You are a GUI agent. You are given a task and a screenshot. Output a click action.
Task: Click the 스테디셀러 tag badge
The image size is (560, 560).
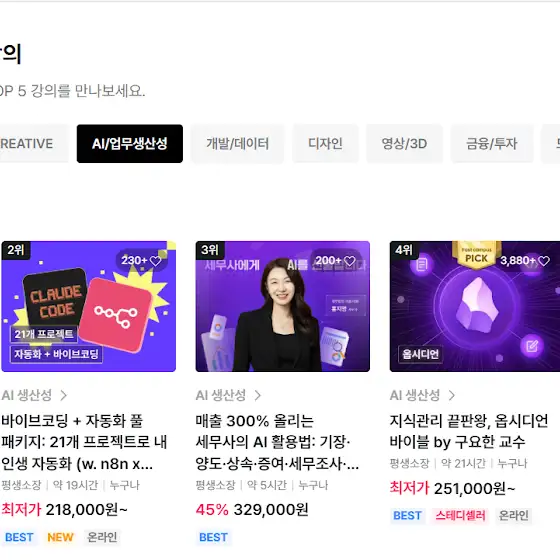[460, 516]
